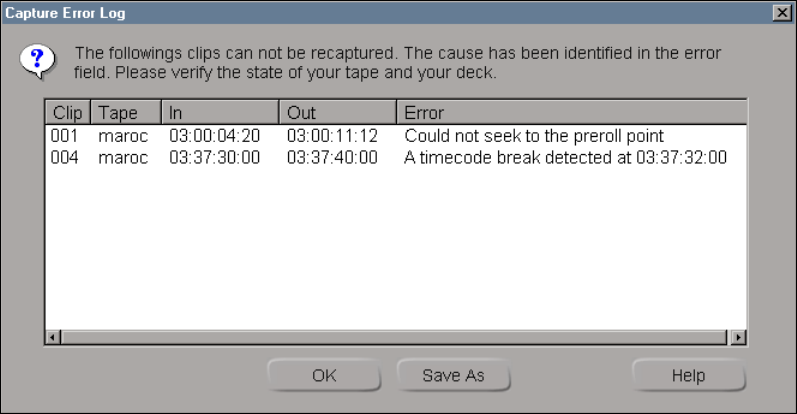Click the blue question mark icon
Screen dimensions: 797x414
pyautogui.click(x=35, y=61)
